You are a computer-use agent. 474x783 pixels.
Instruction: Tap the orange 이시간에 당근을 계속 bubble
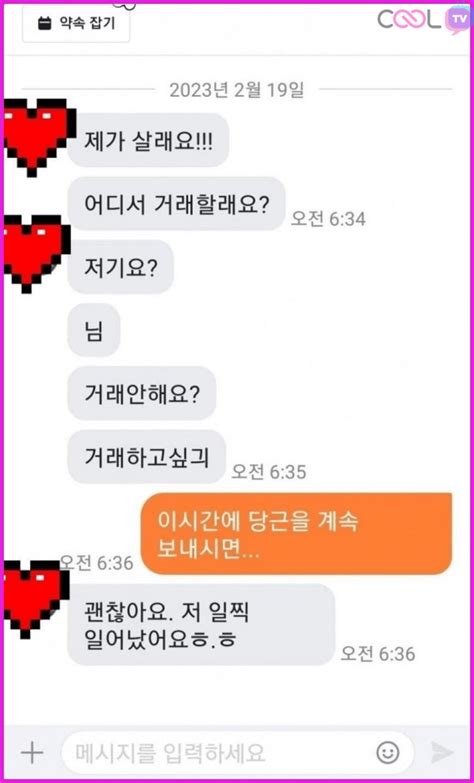[296, 533]
